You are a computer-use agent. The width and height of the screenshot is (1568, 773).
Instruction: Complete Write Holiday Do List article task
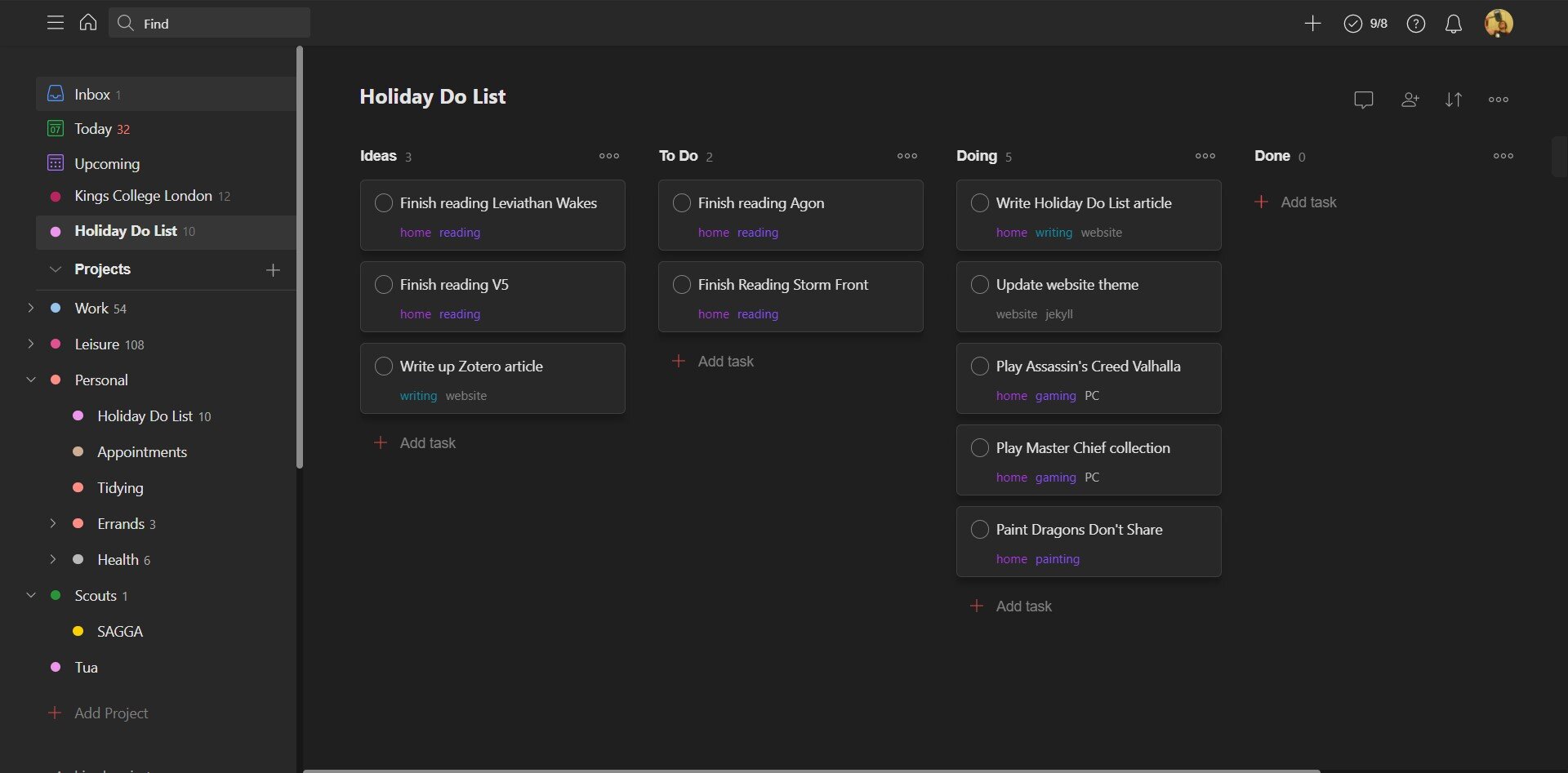click(x=980, y=203)
